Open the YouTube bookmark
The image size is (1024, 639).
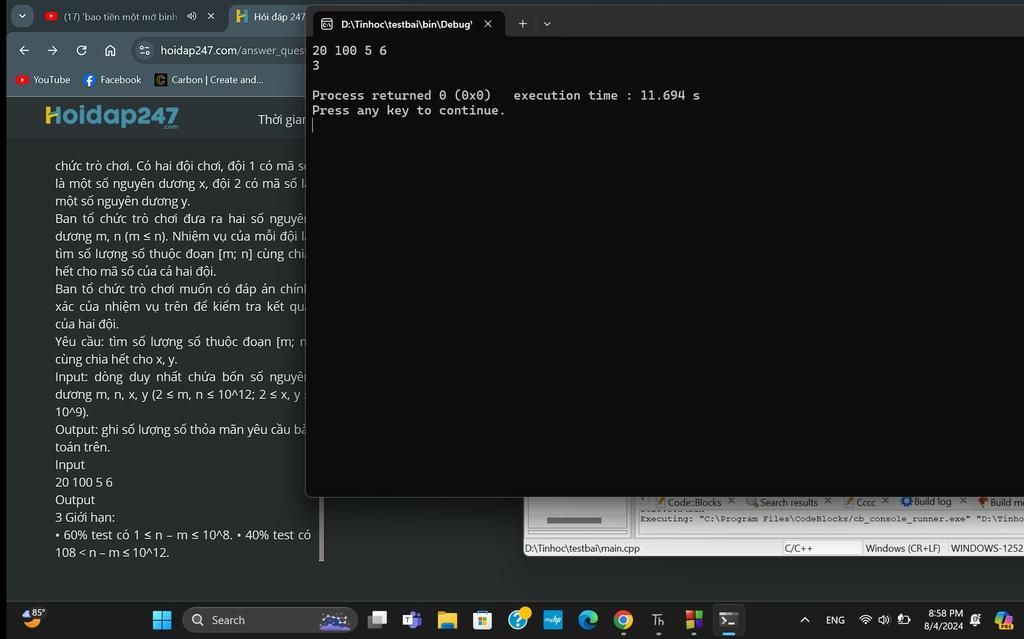coord(43,80)
